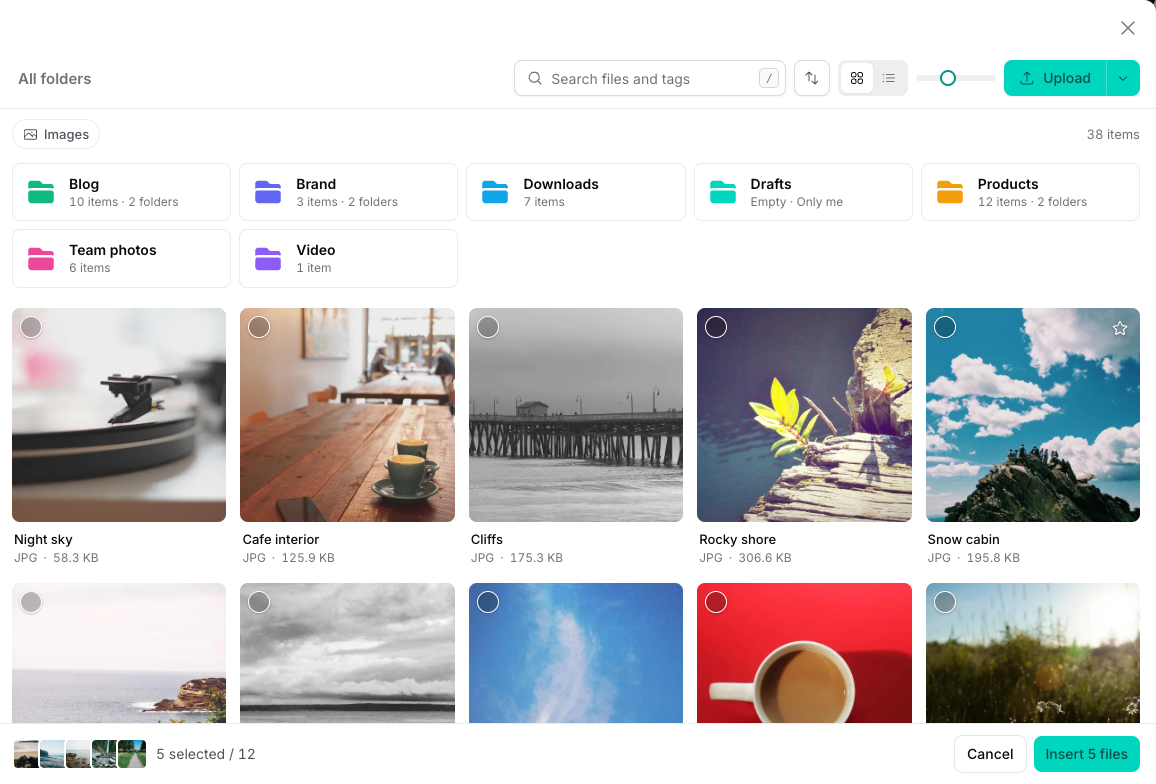Select the coastal headland image checkbox
1156x784 pixels.
pyautogui.click(x=31, y=602)
